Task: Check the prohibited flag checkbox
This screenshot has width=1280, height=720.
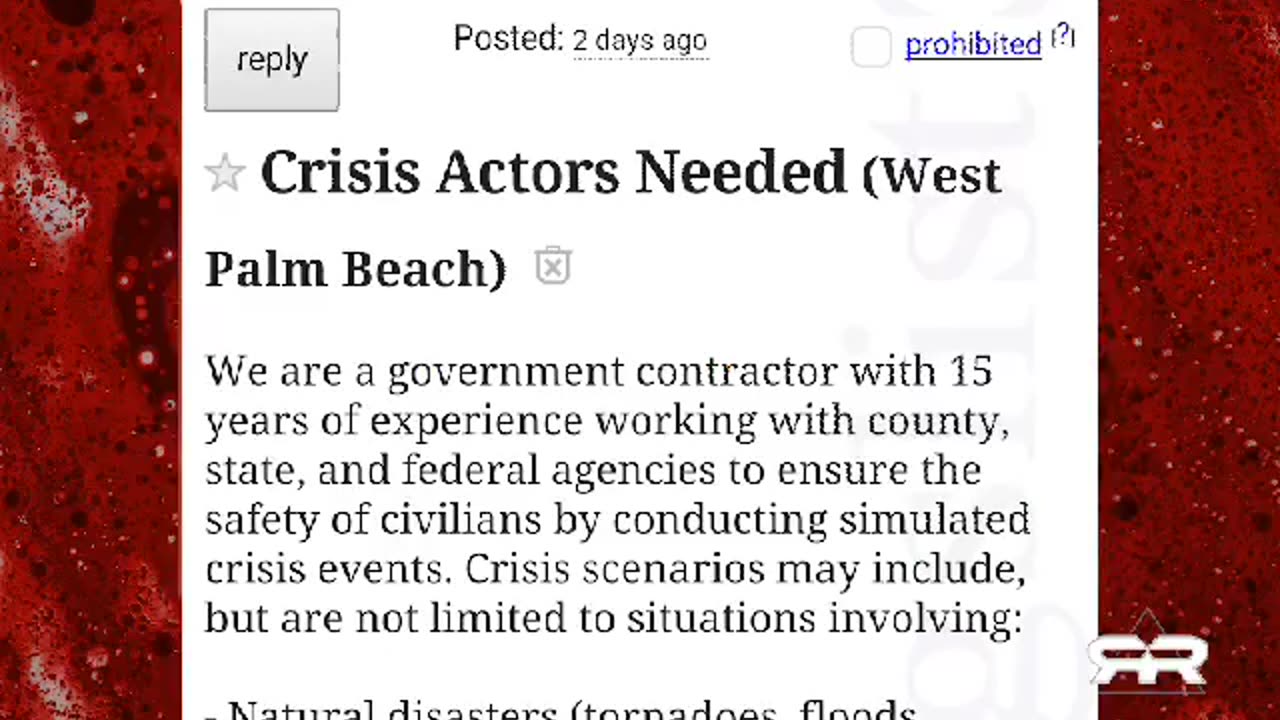Action: [x=871, y=47]
